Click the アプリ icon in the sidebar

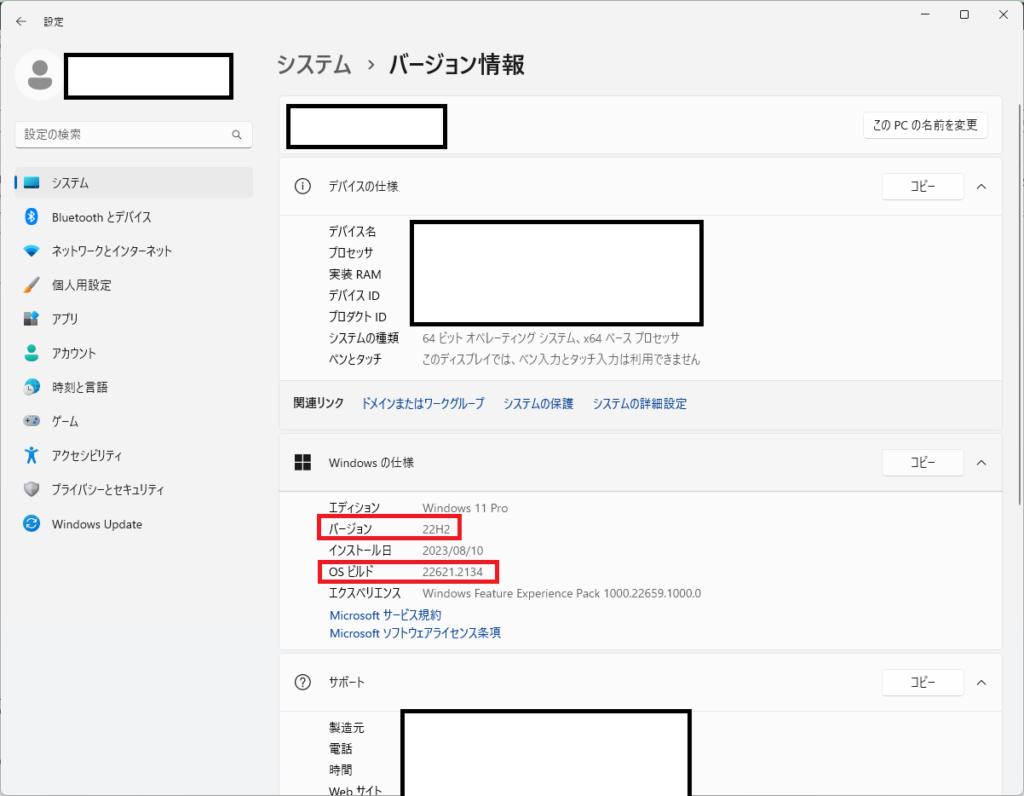31,319
